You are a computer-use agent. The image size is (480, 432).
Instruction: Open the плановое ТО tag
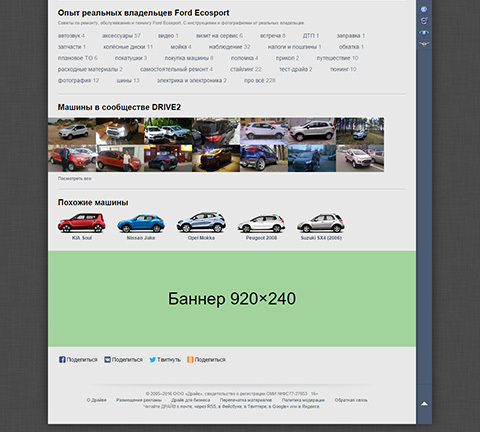tap(78, 58)
